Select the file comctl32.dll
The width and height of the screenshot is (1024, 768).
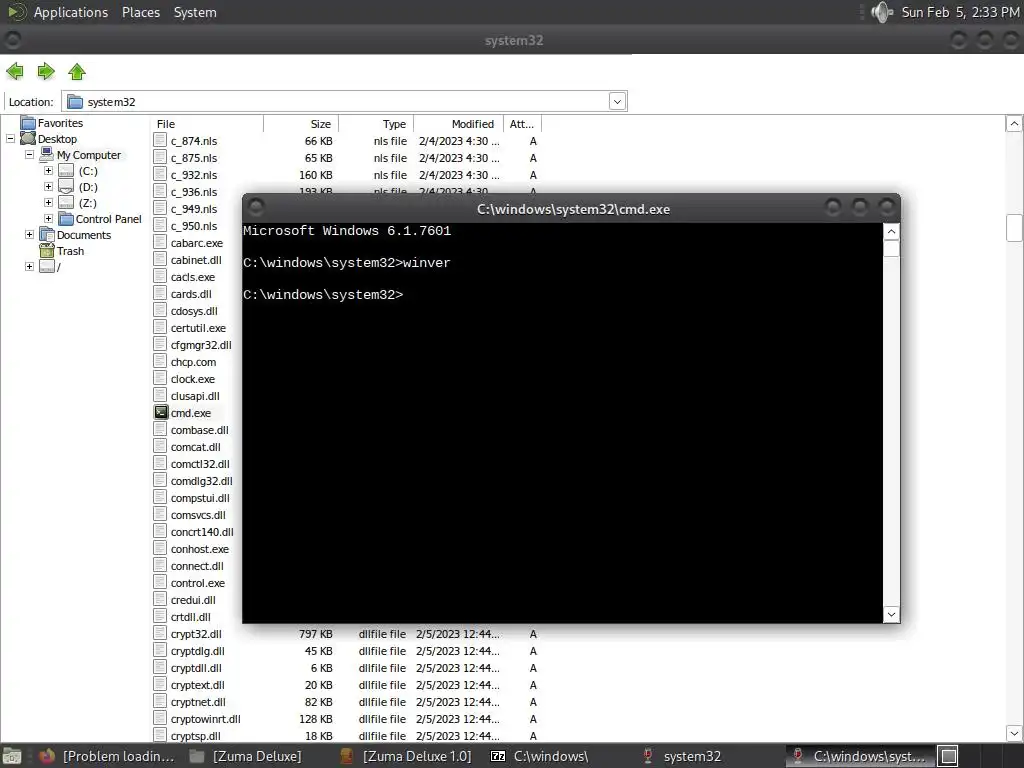click(200, 464)
